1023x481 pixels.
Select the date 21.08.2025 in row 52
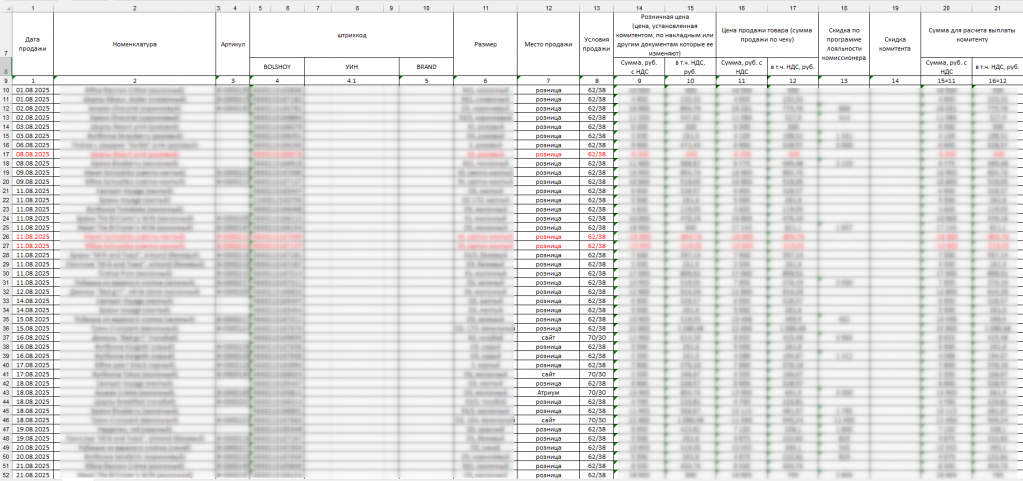tap(32, 475)
